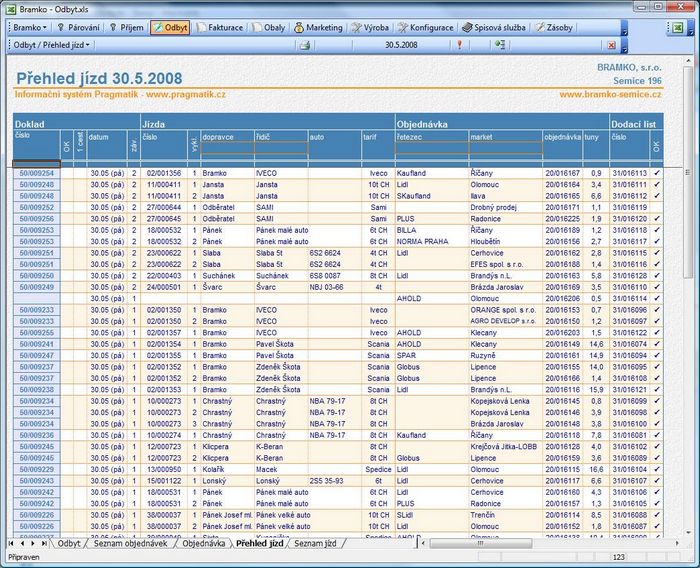Toggle the OK checkmark for delivery note 31/016104
The height and width of the screenshot is (568, 700).
click(x=657, y=469)
